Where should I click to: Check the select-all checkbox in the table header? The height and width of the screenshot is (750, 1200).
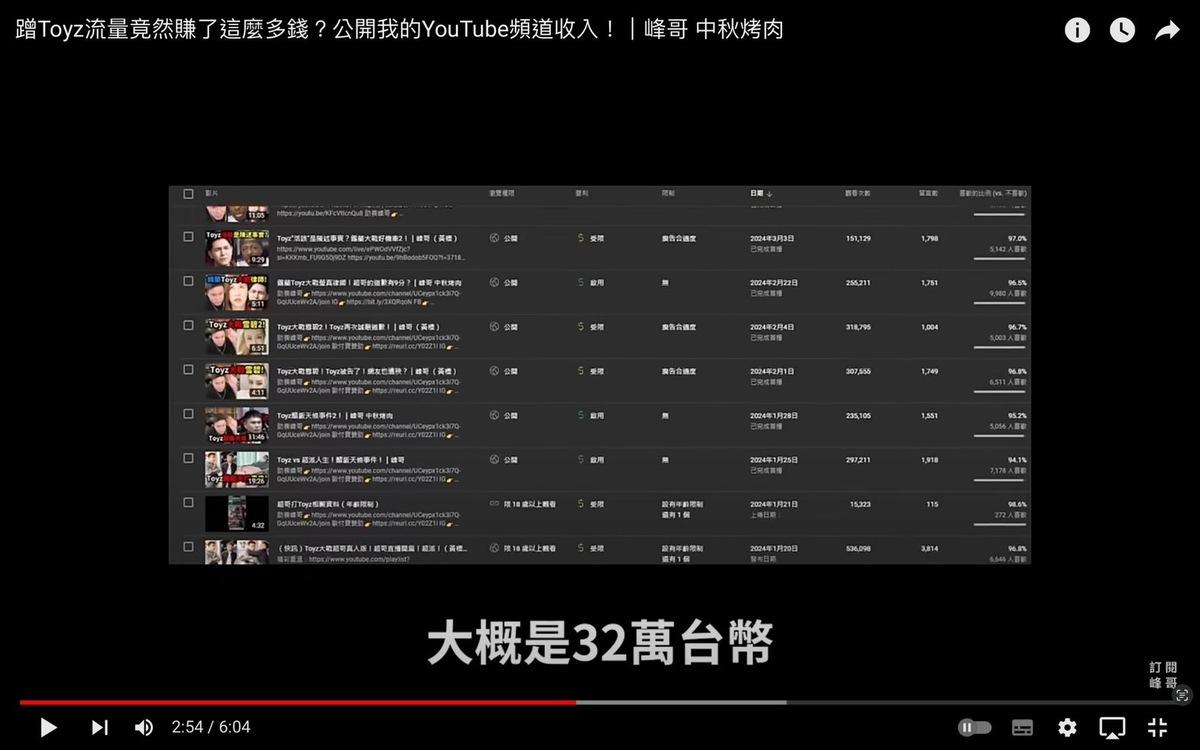click(188, 194)
